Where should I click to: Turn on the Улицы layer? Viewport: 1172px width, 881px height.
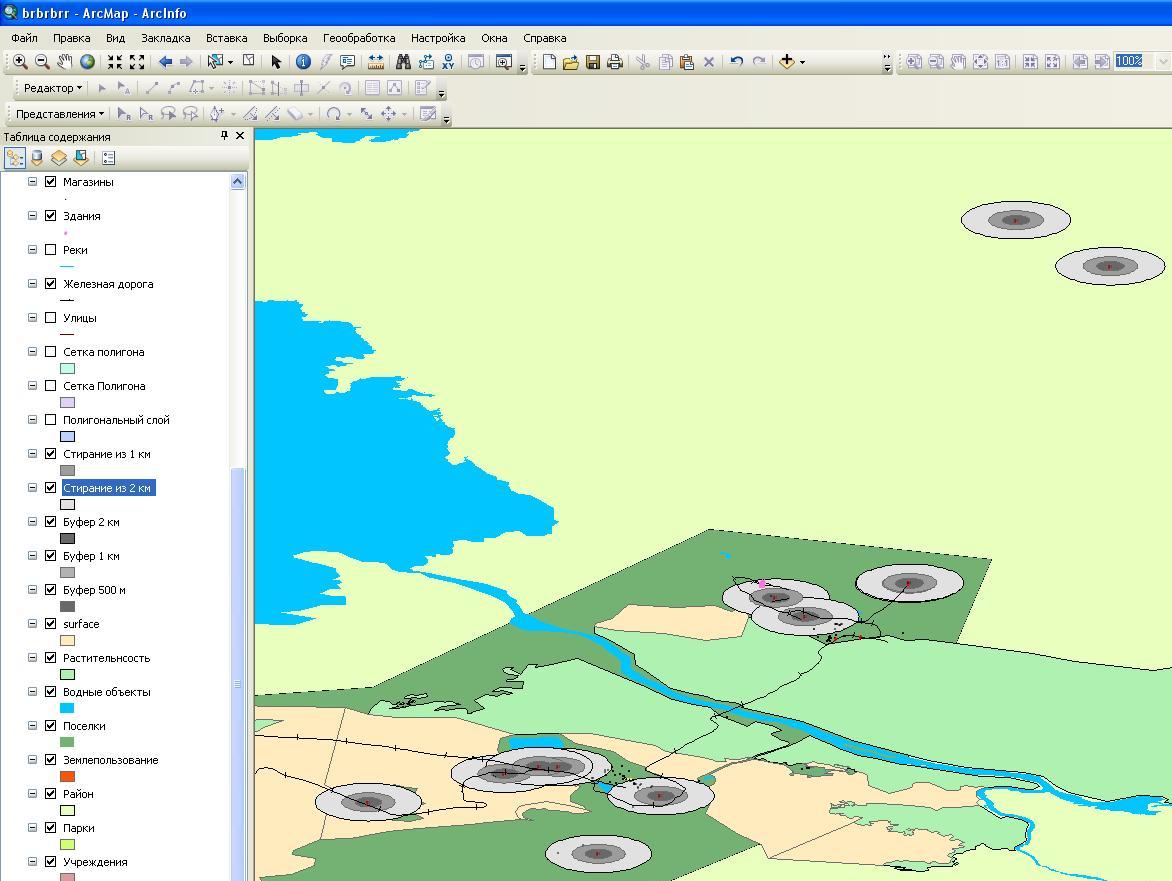coord(51,318)
